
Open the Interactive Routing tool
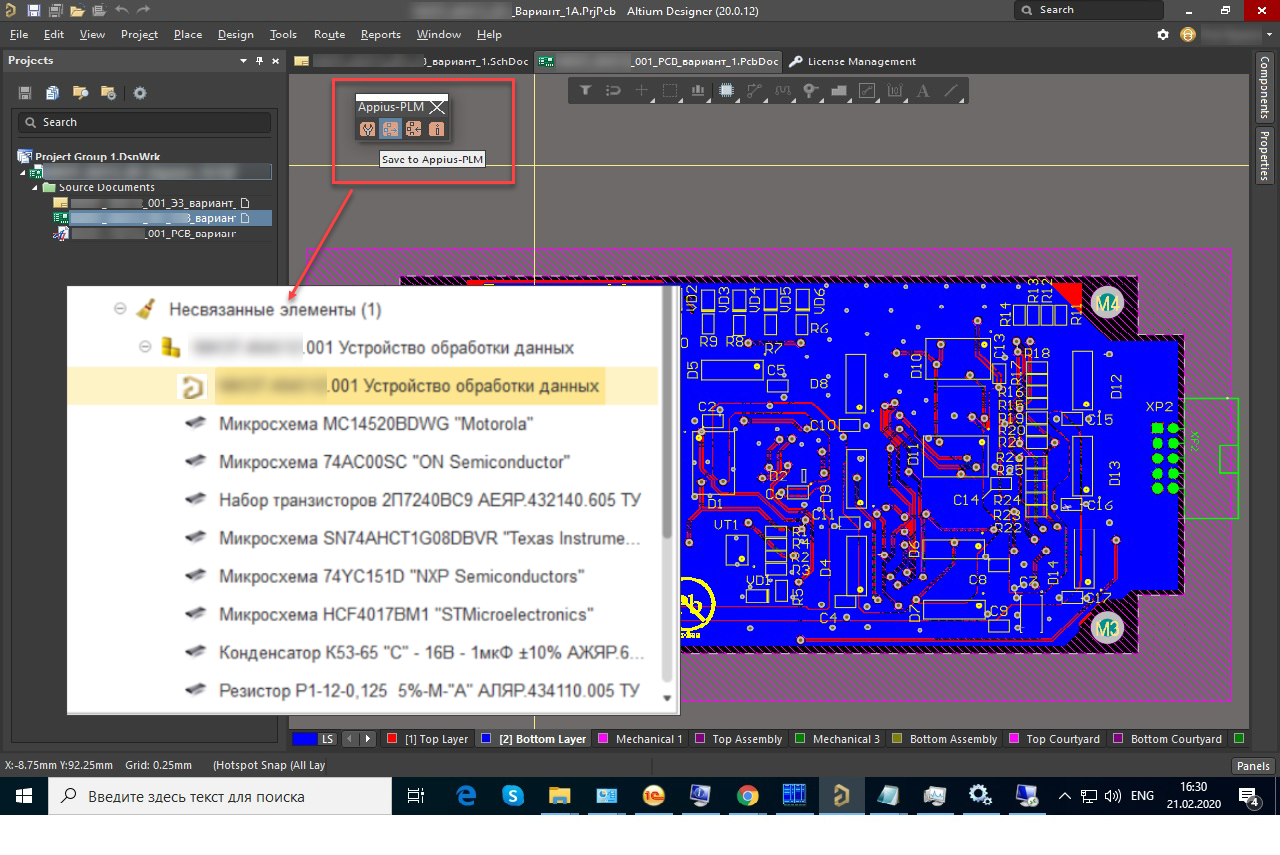(756, 90)
